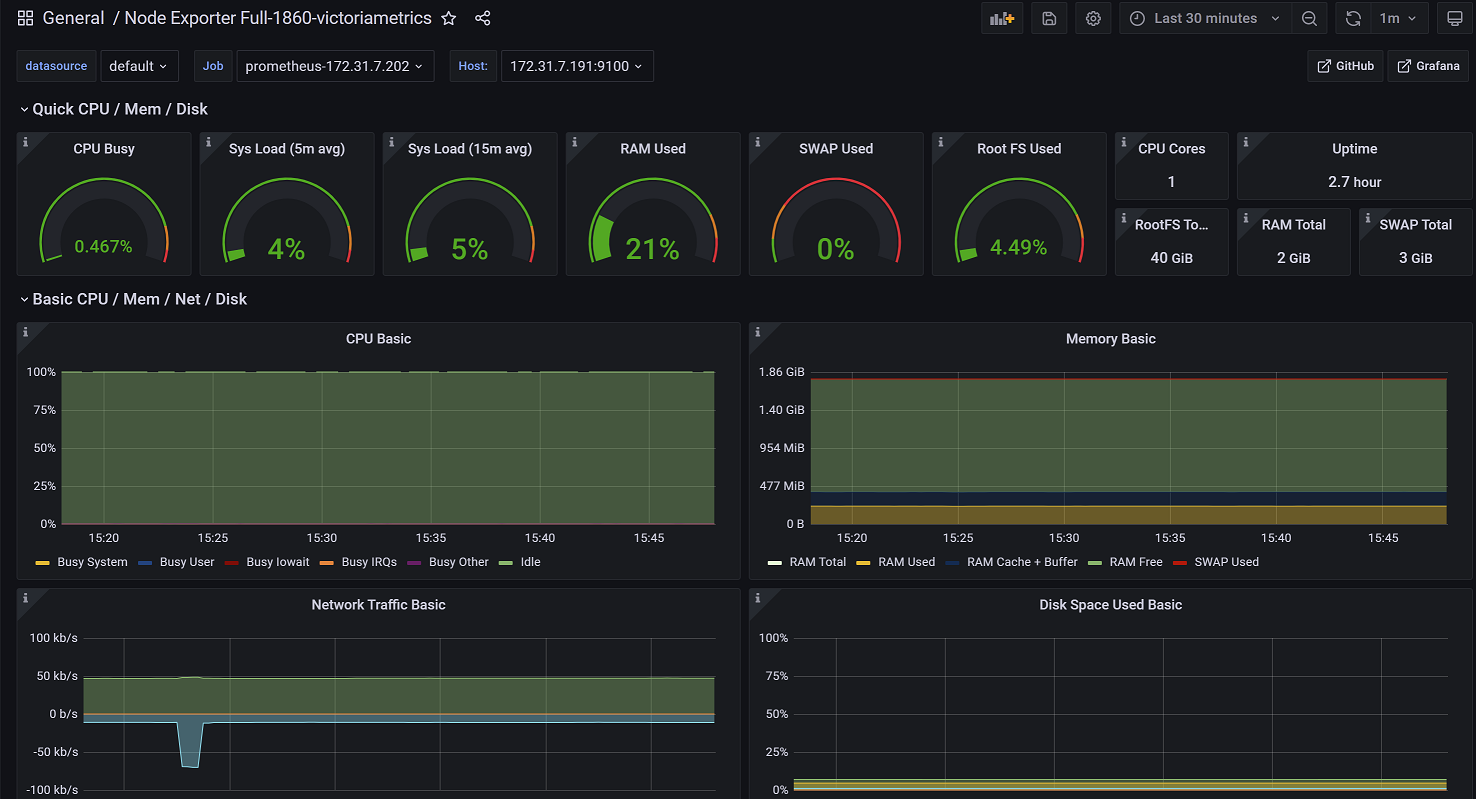Open the Grafana link
The height and width of the screenshot is (799, 1476).
[x=1427, y=66]
